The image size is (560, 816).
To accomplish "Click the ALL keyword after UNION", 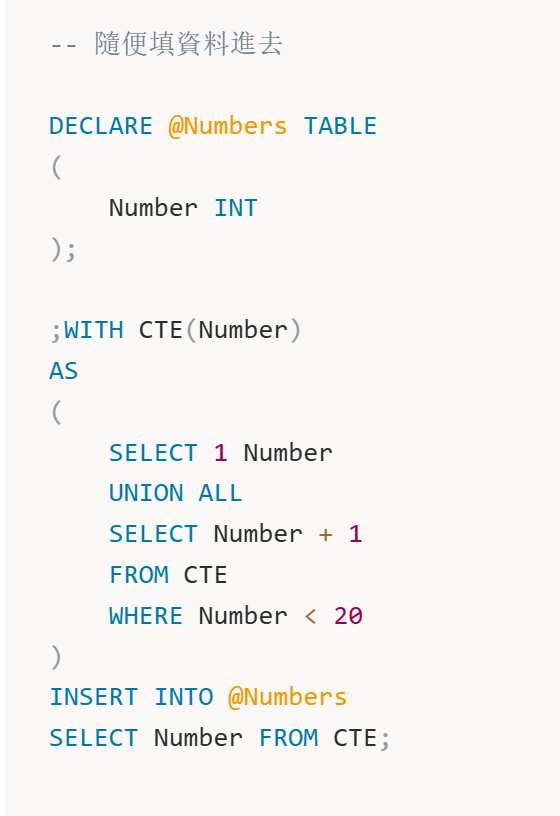I will pos(220,493).
